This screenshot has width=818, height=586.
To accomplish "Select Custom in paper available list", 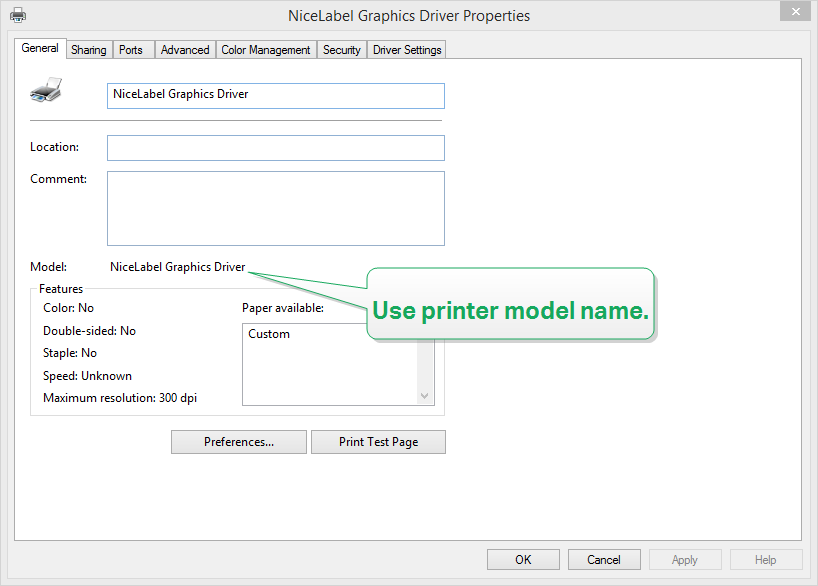I will coord(269,334).
